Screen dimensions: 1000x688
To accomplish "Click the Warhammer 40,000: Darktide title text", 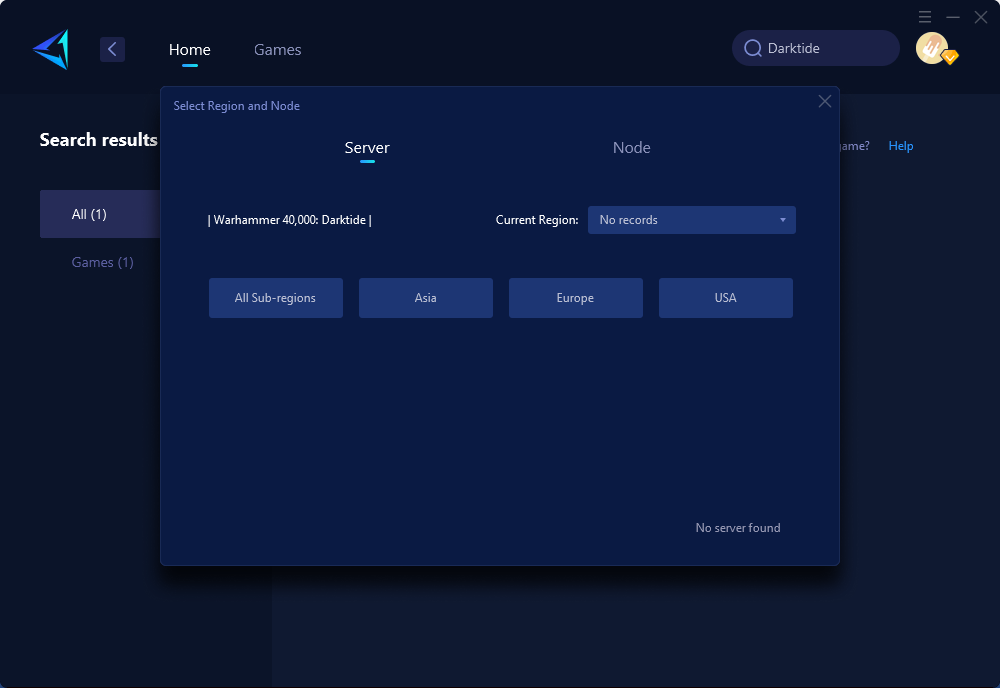I will [x=290, y=220].
